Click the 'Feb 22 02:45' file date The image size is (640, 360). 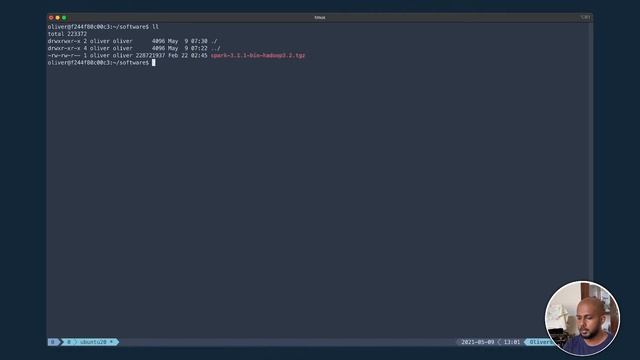(x=188, y=55)
